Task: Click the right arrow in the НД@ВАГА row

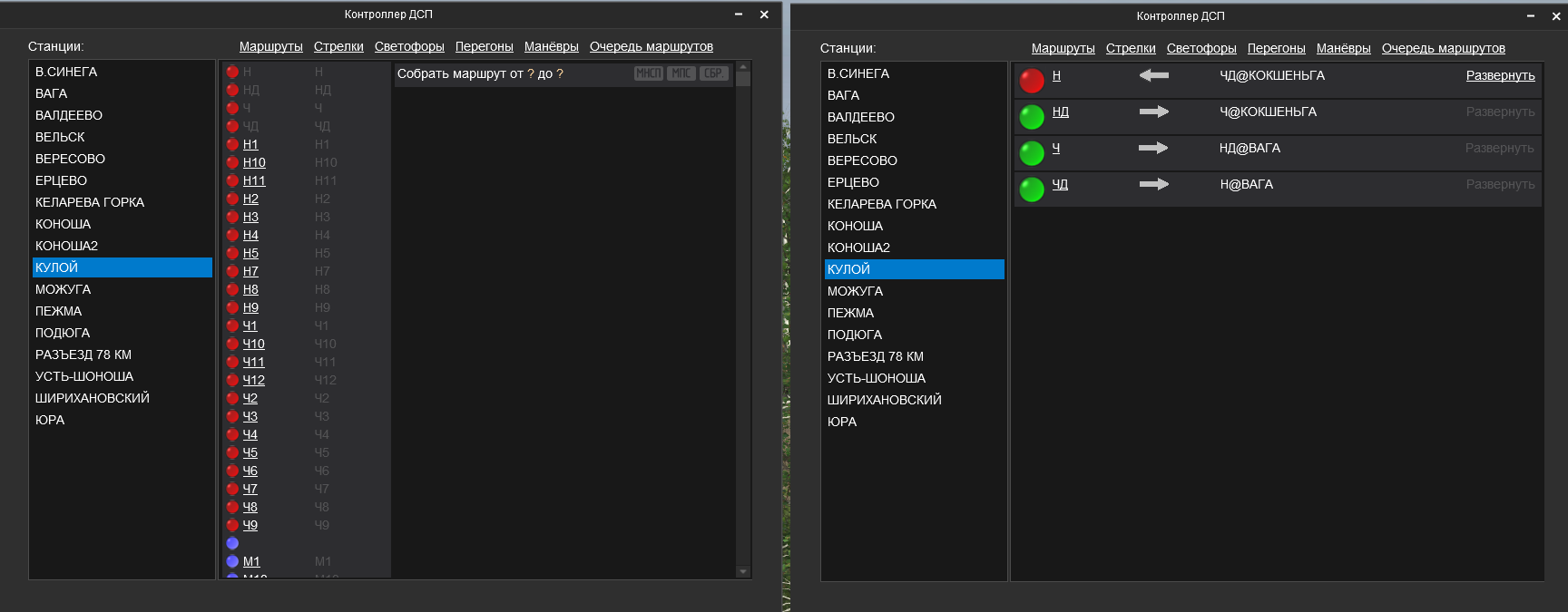Action: pos(1153,148)
